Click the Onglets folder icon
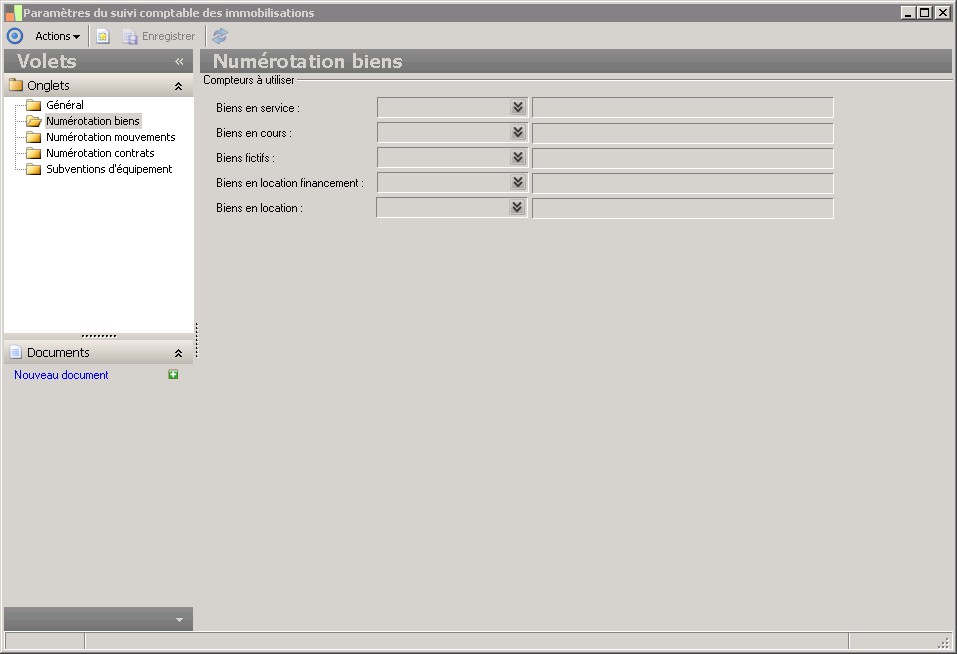This screenshot has width=957, height=654. coord(16,85)
